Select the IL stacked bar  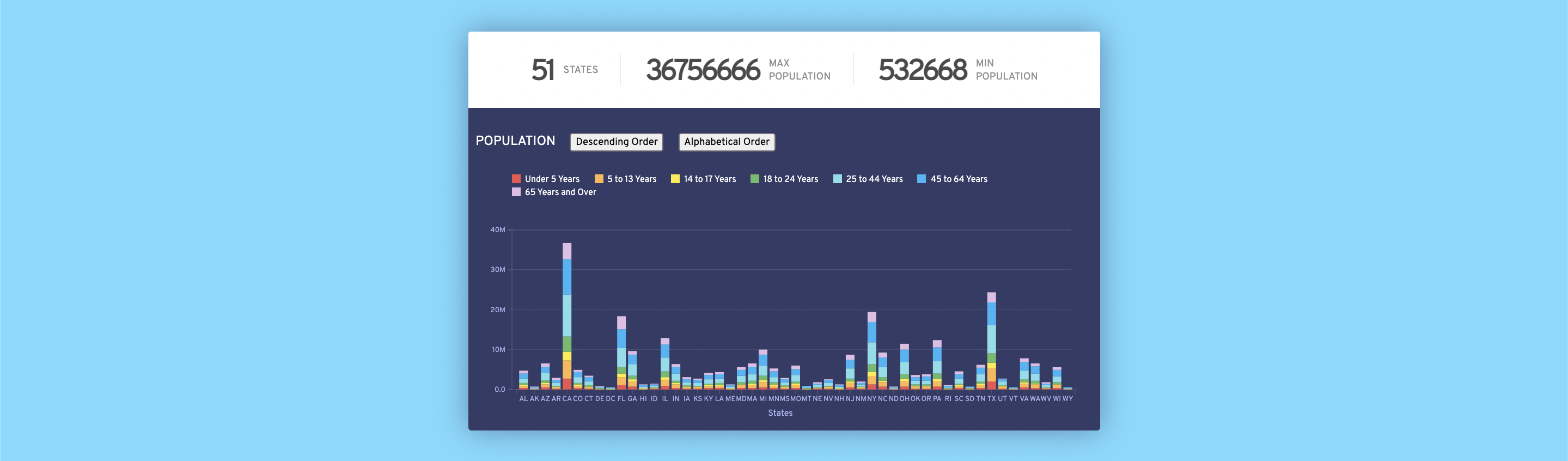[x=664, y=363]
